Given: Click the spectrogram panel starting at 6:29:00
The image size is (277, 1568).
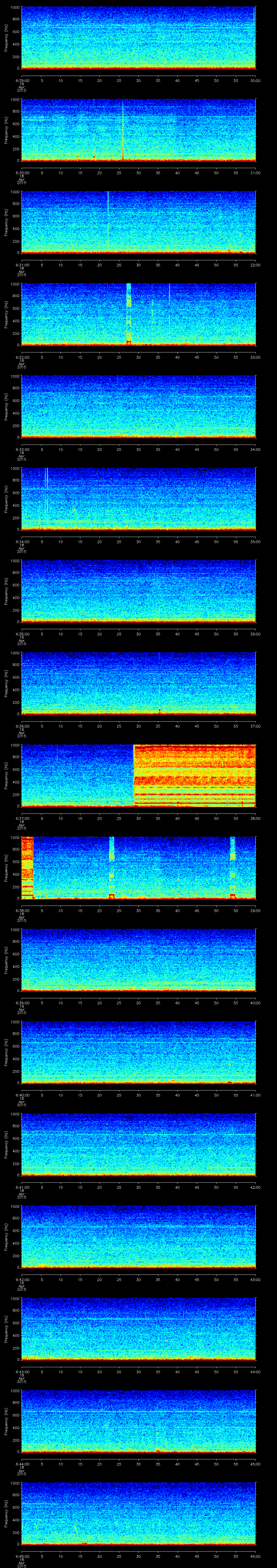Looking at the screenshot, I should click(x=138, y=38).
